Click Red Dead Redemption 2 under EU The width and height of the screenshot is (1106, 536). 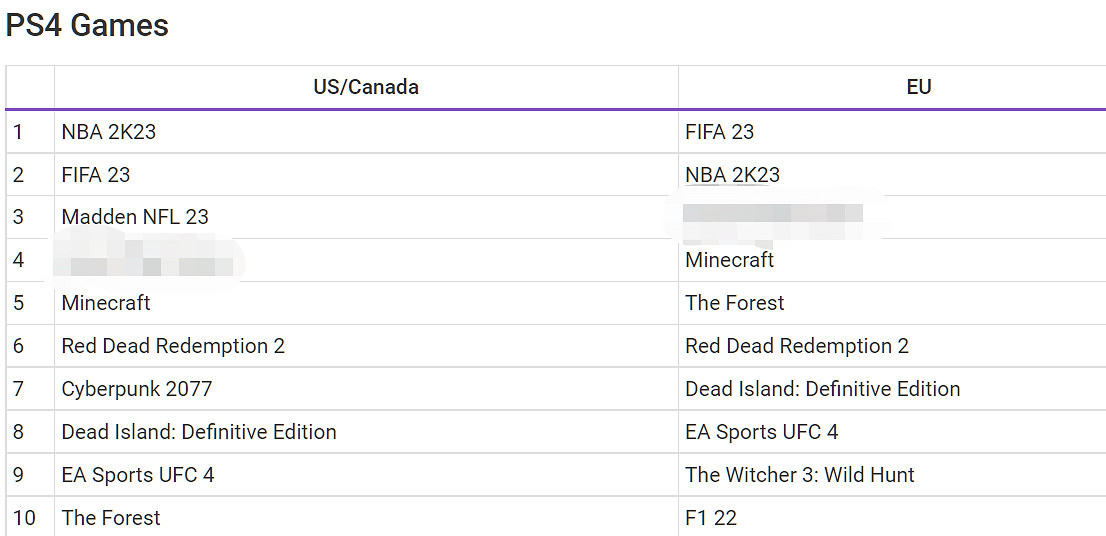(x=797, y=346)
